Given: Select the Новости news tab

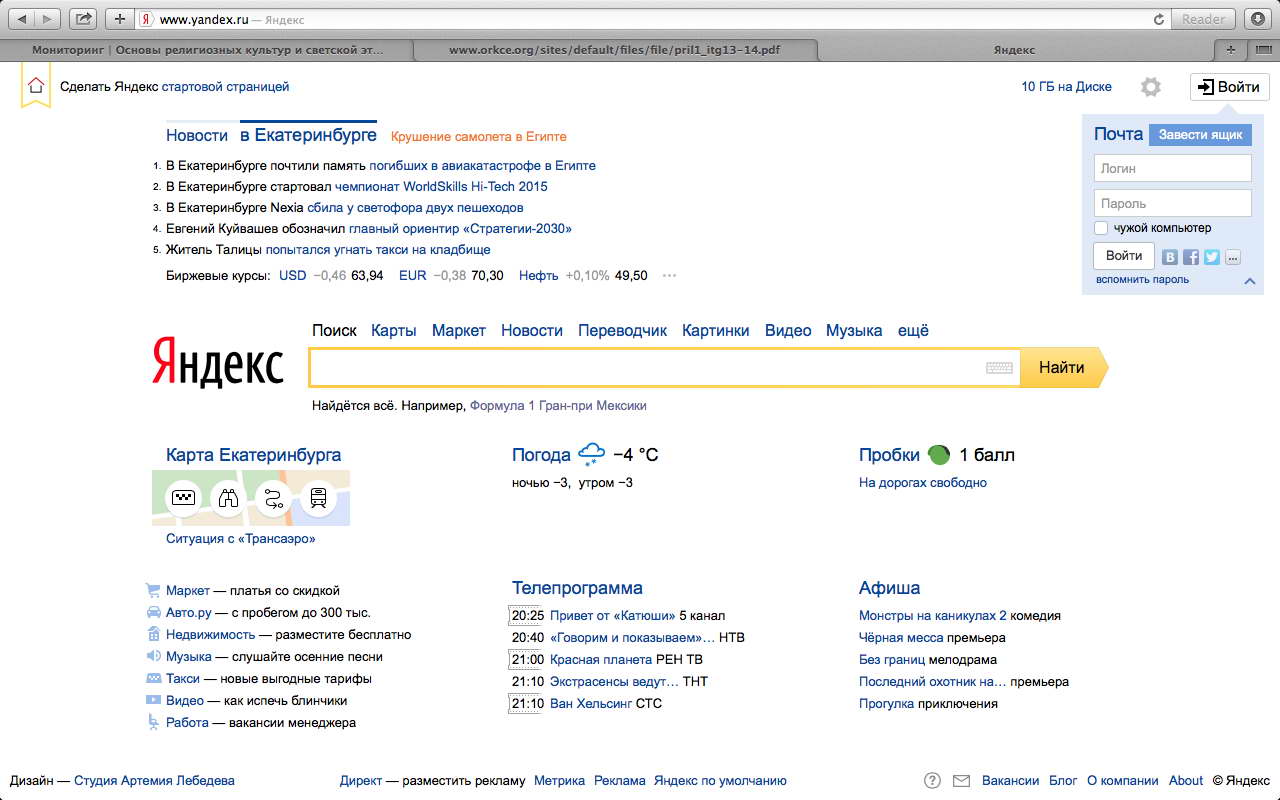Looking at the screenshot, I should [x=197, y=135].
